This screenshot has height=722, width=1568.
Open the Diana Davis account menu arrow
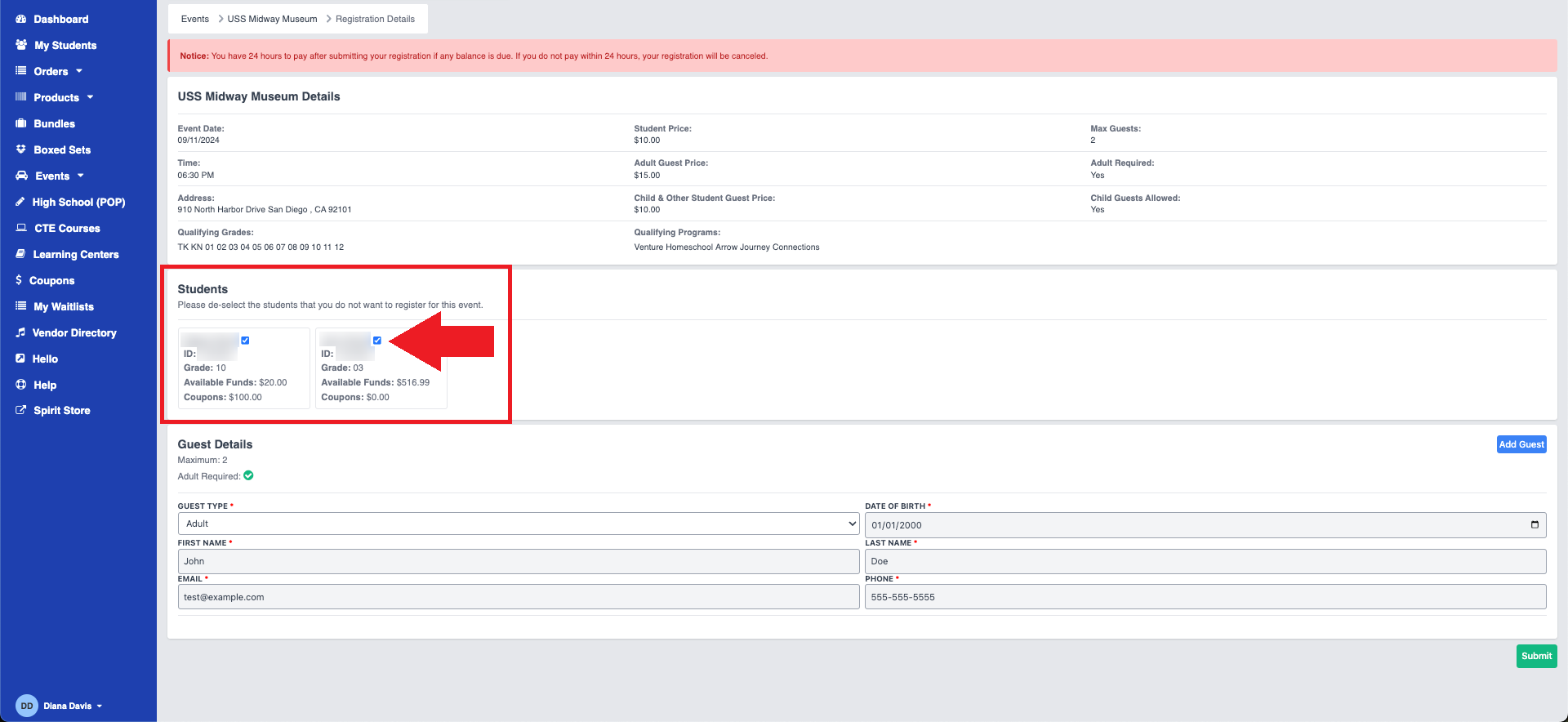pos(100,706)
